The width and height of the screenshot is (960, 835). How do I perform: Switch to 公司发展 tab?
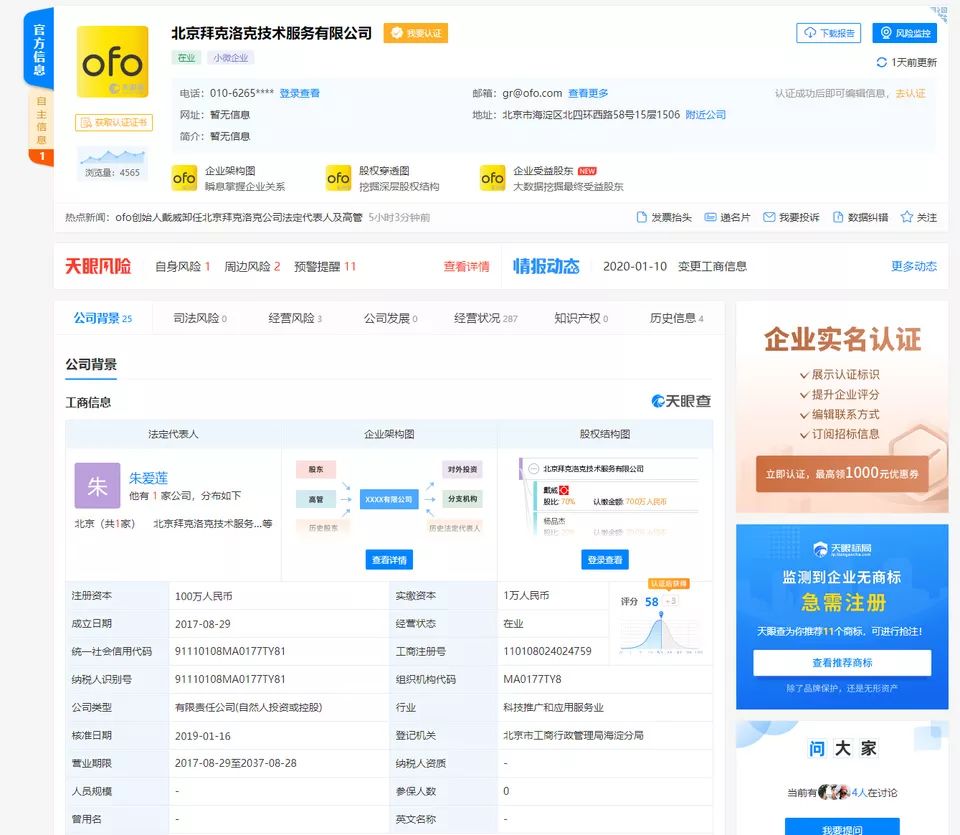click(391, 318)
